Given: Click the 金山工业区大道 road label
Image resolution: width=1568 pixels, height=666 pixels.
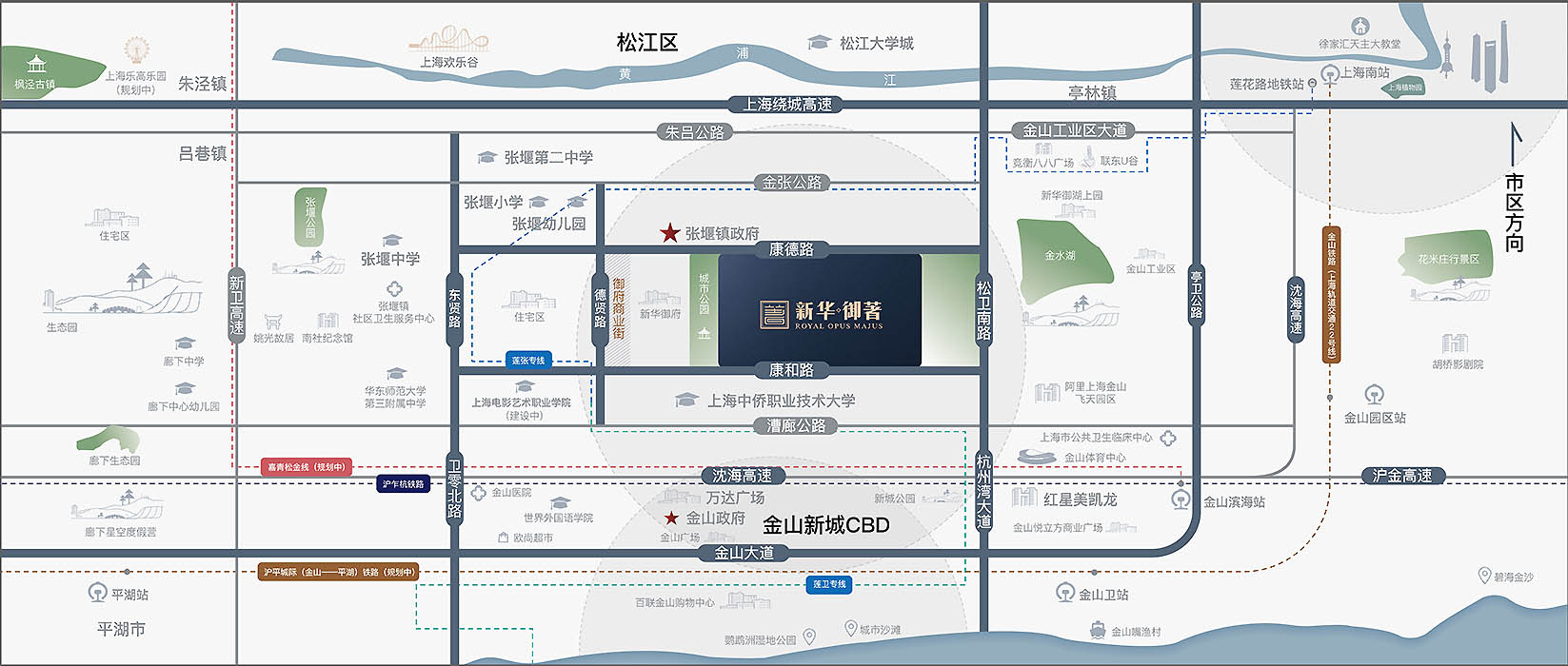Looking at the screenshot, I should click(x=1074, y=130).
